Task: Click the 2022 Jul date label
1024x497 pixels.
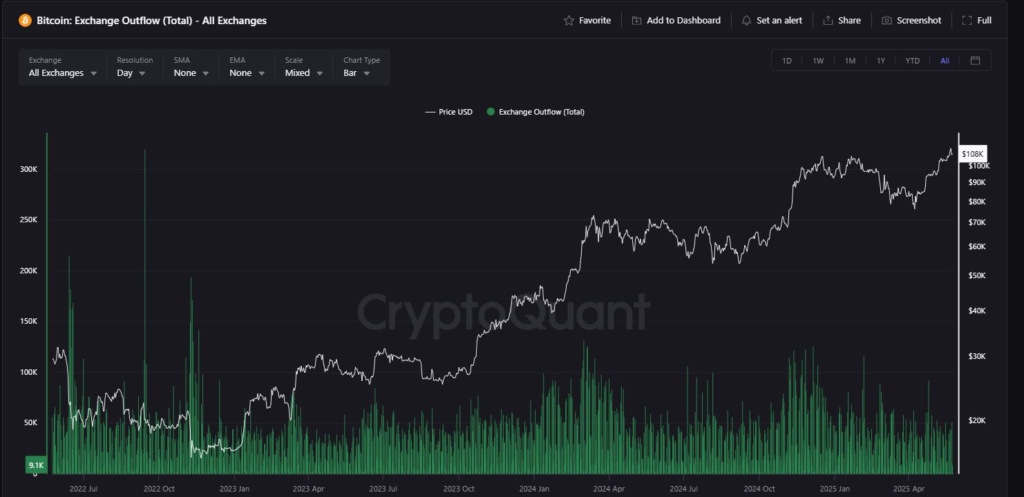Action: (x=84, y=488)
